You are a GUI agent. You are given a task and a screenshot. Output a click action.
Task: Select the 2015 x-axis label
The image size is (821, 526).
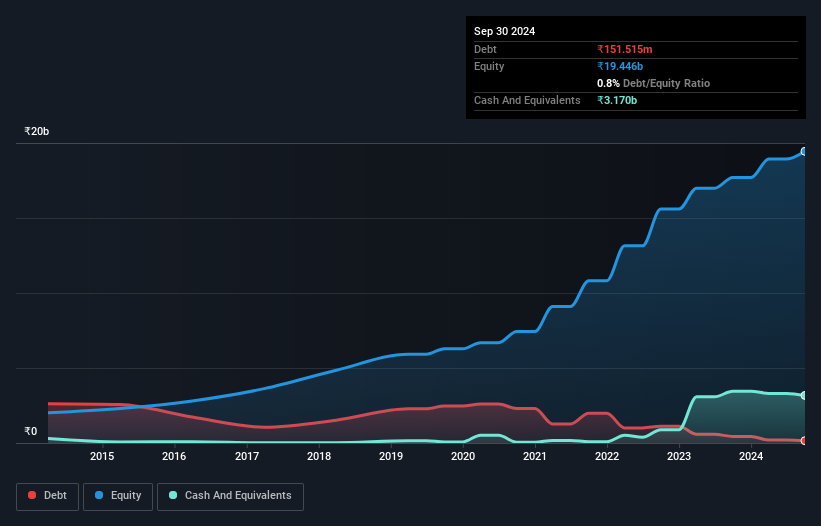pos(102,456)
